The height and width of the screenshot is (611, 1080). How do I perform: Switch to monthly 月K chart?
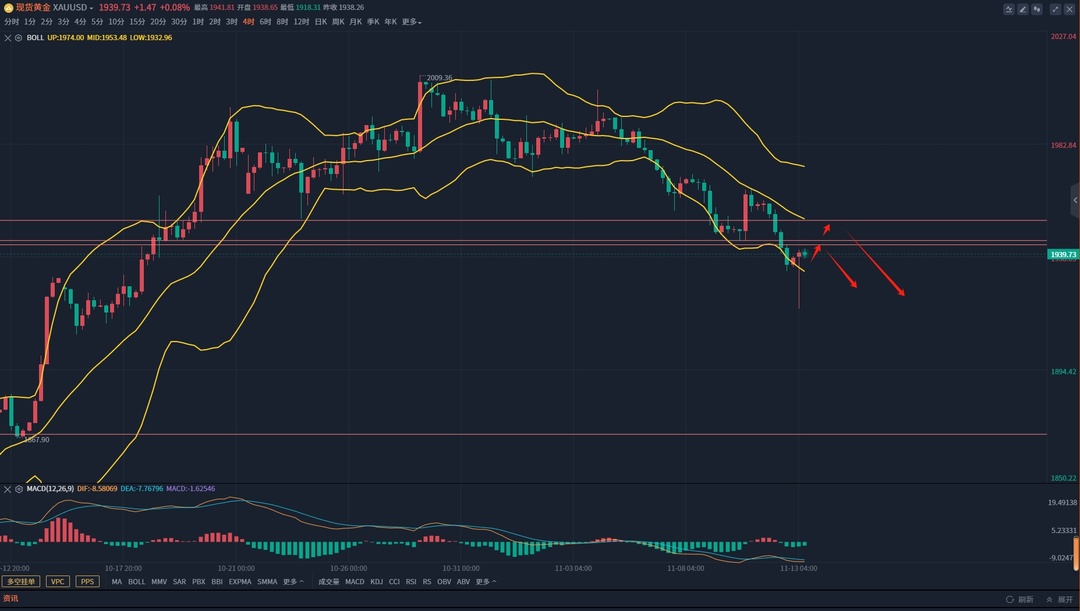(355, 22)
